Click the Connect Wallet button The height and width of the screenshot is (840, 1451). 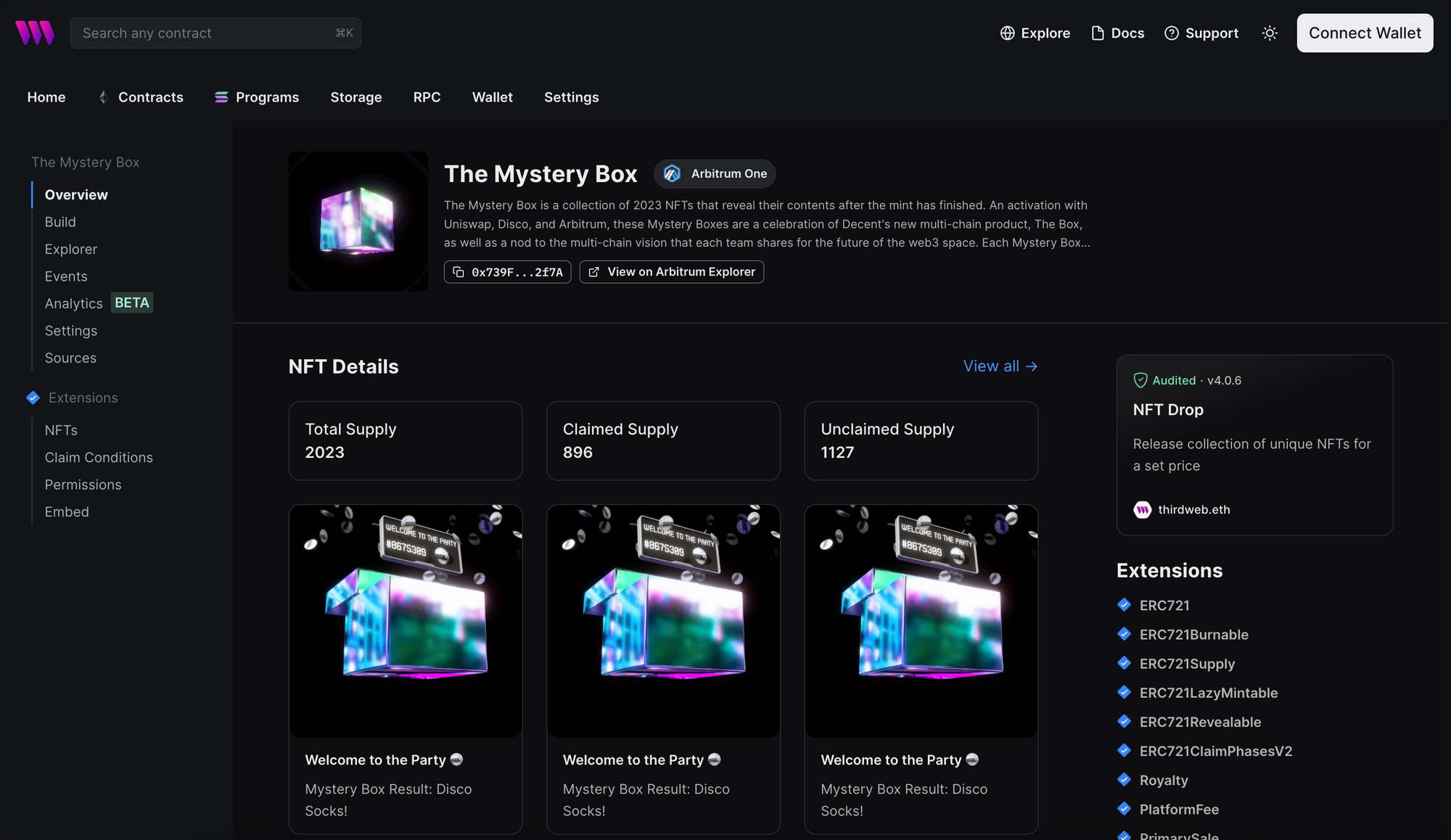click(1365, 33)
